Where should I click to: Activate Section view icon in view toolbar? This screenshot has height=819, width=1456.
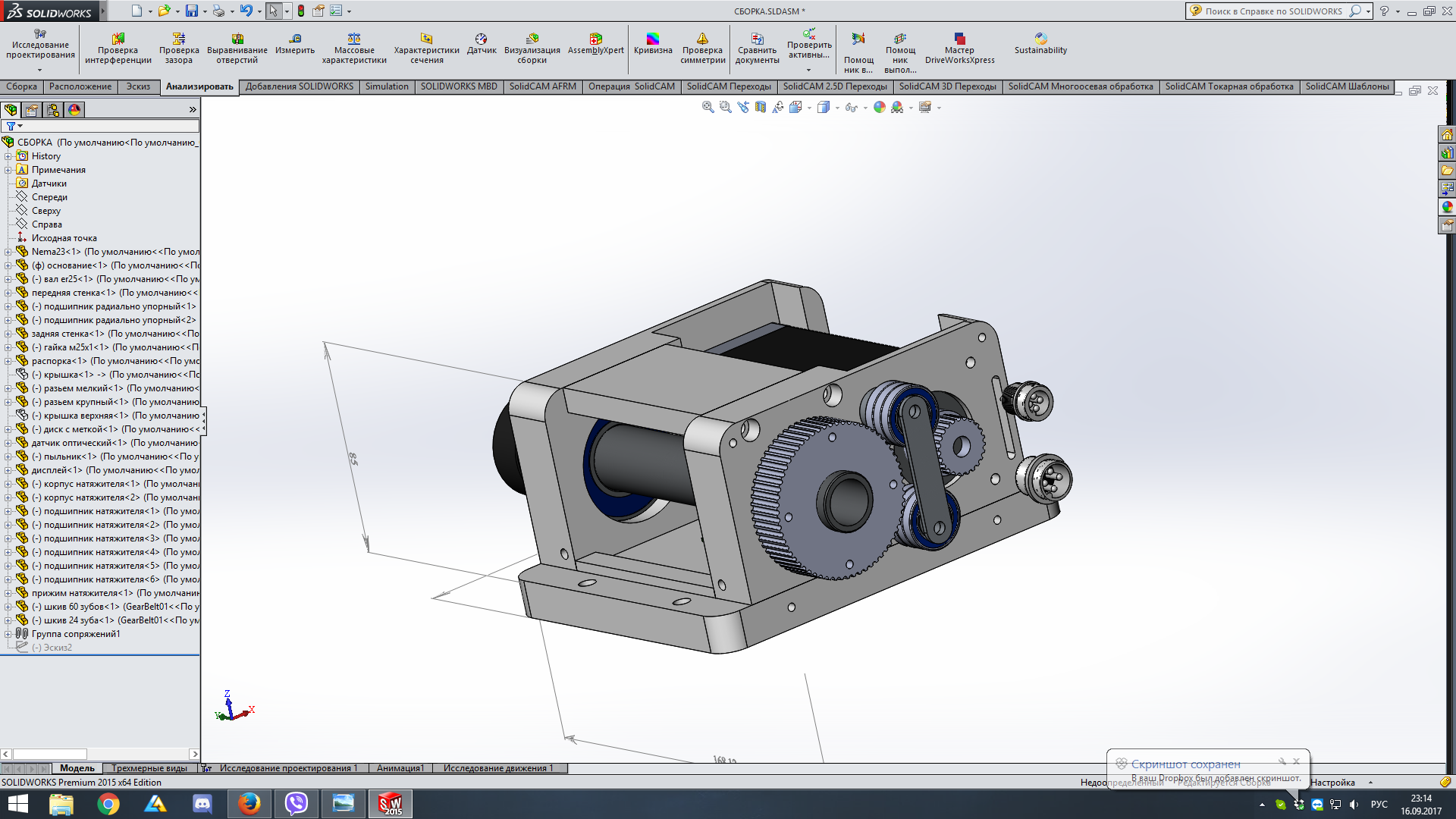coord(761,108)
